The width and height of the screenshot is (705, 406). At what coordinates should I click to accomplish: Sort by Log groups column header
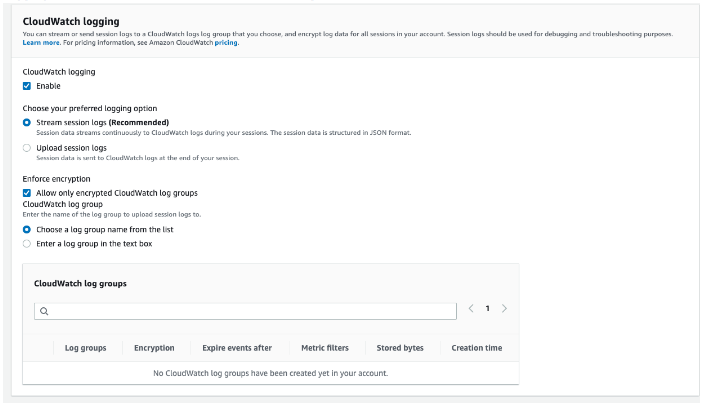[x=85, y=348]
